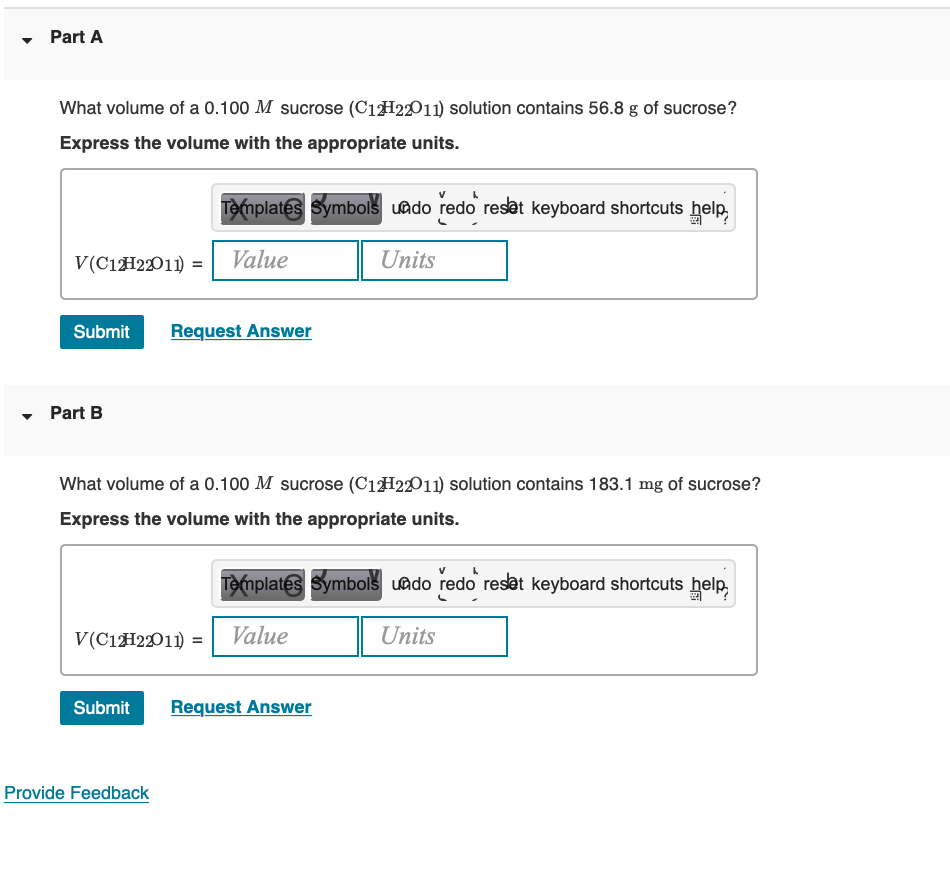Collapse the Part B section
This screenshot has width=950, height=872.
point(26,416)
